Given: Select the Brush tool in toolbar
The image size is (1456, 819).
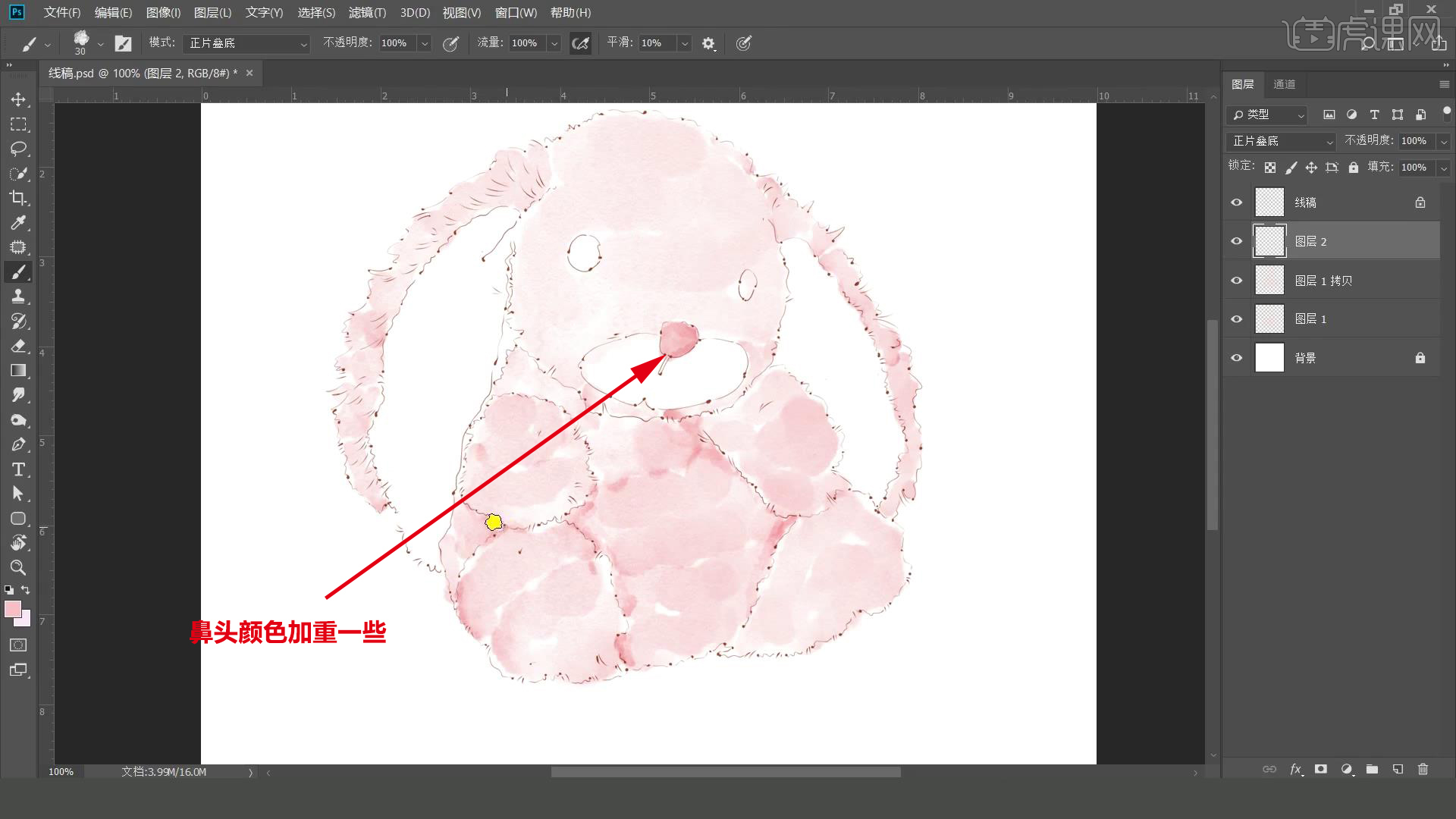Looking at the screenshot, I should 18,272.
